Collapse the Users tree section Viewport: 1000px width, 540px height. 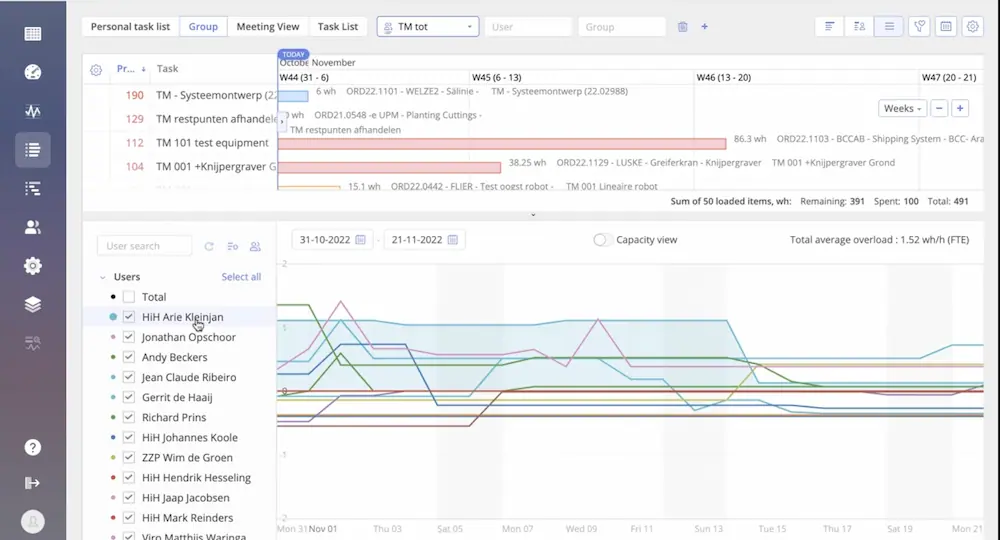point(102,277)
